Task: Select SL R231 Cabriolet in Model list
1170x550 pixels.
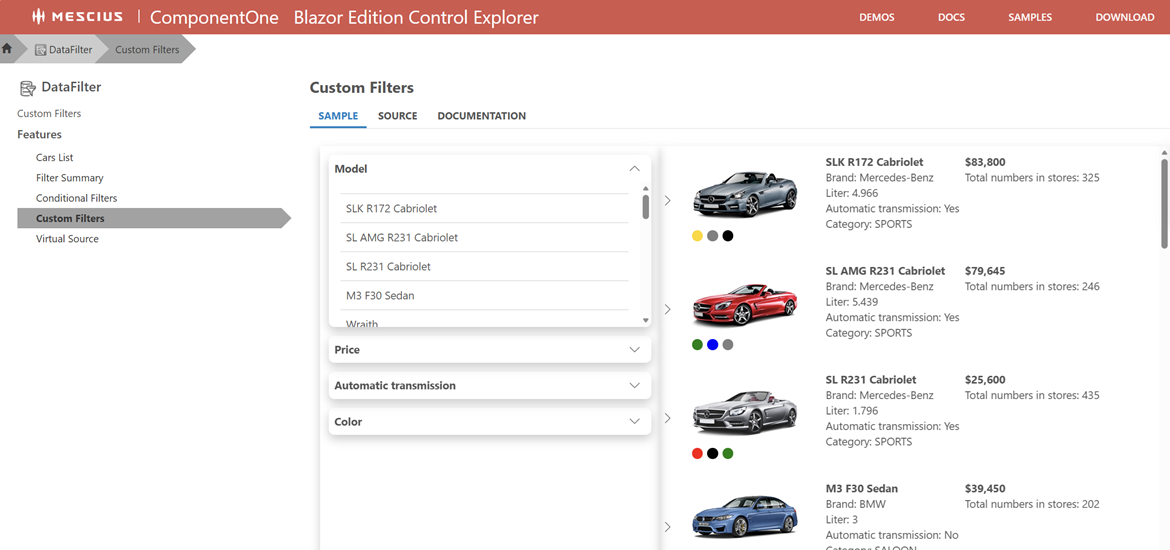Action: coord(484,266)
